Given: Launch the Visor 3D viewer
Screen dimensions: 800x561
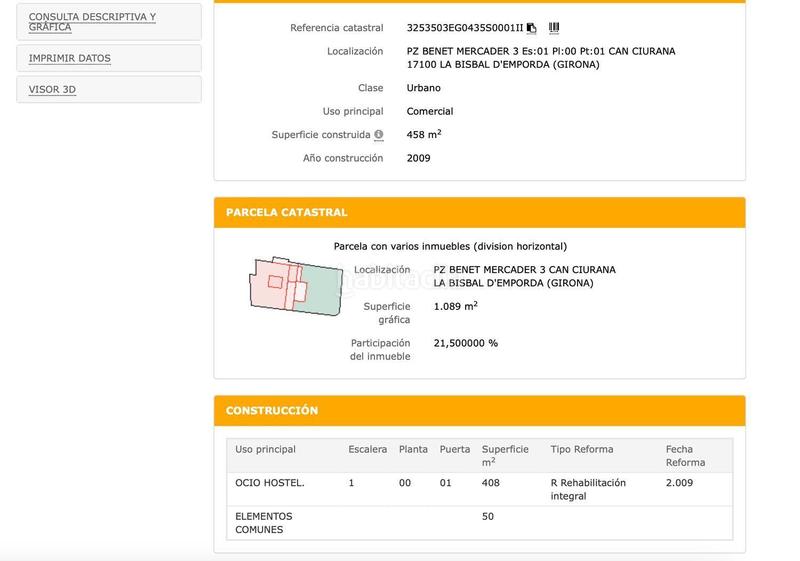Looking at the screenshot, I should tap(52, 90).
